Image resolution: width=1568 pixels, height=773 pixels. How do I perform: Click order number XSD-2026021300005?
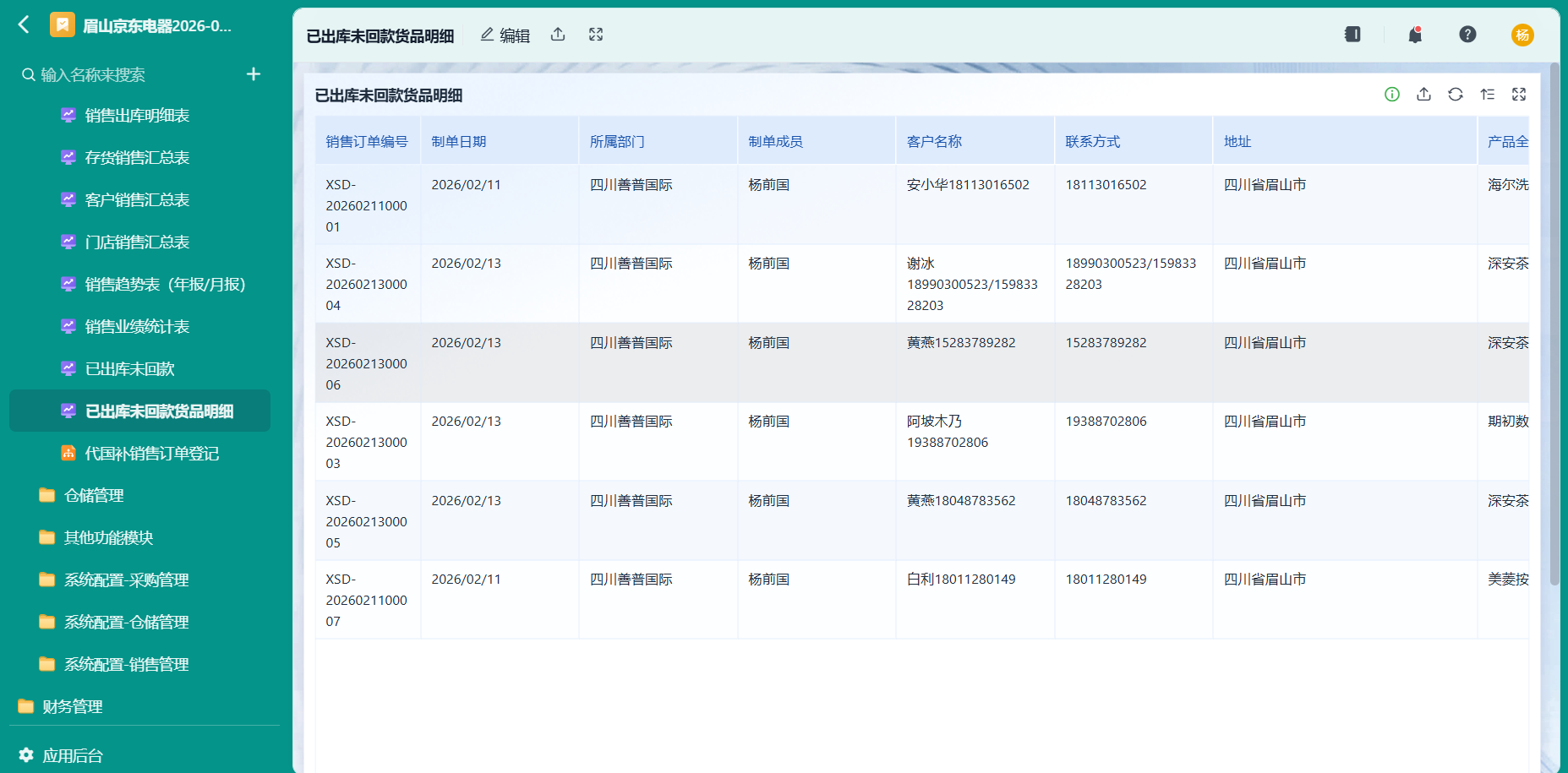pyautogui.click(x=367, y=521)
